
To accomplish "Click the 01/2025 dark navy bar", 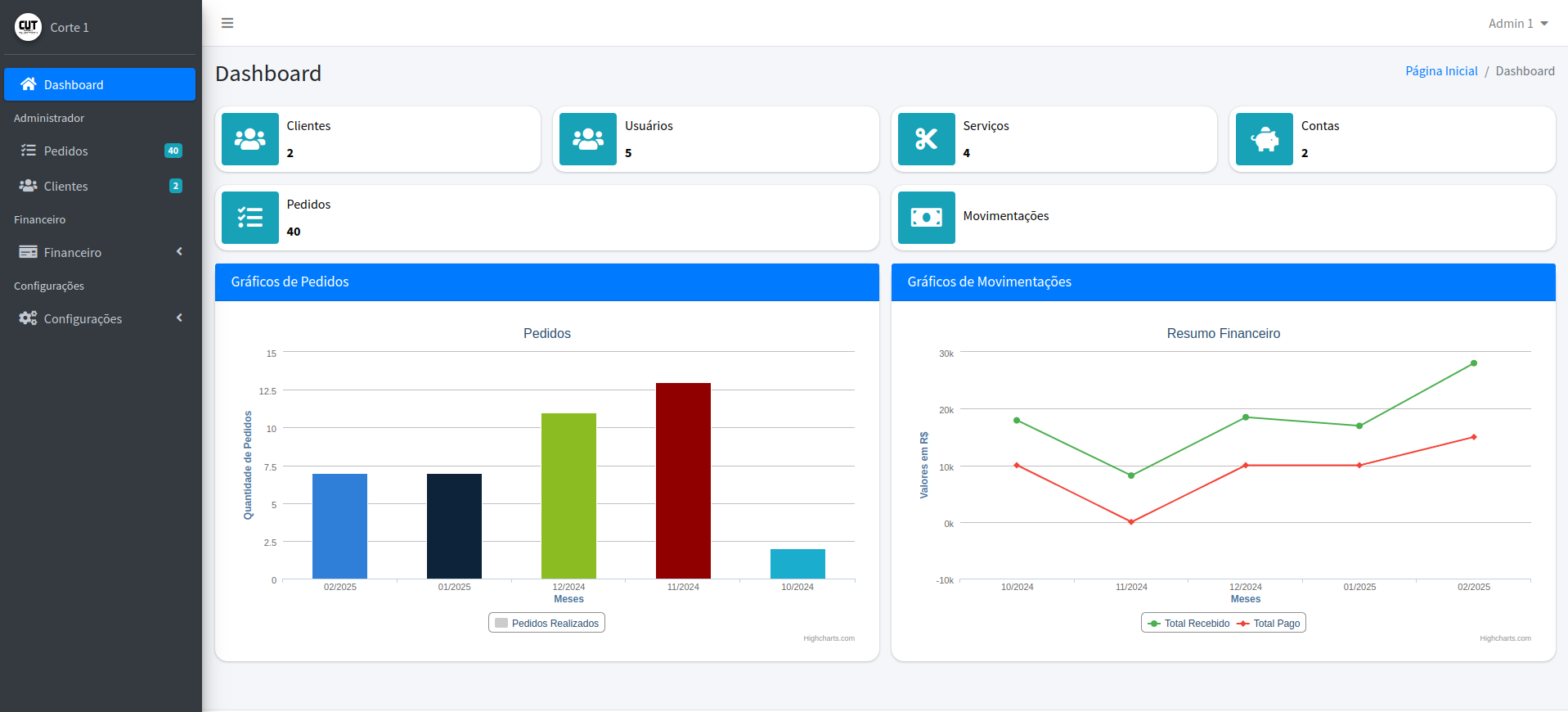I will (x=454, y=526).
